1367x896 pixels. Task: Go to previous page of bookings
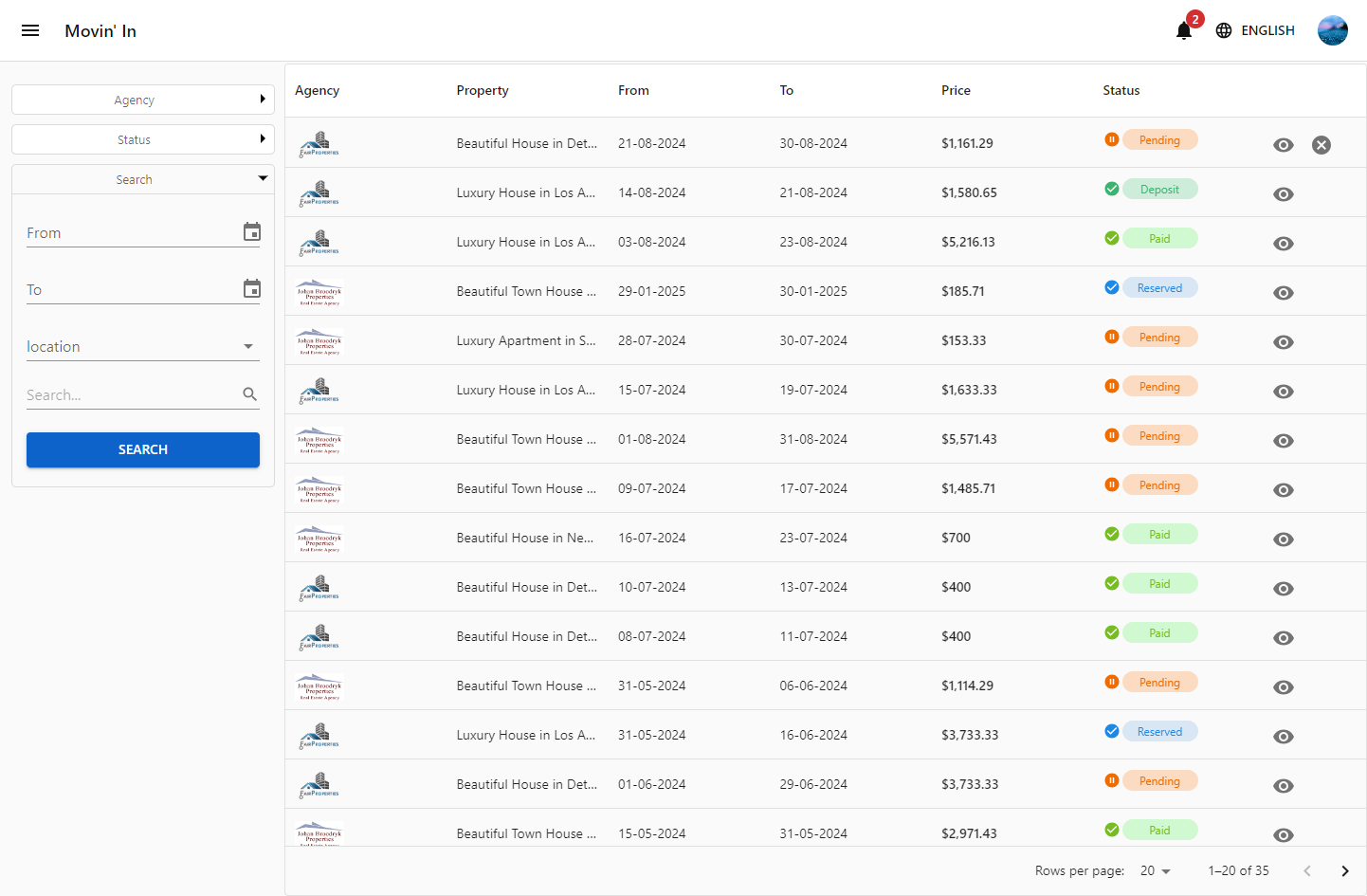click(1306, 870)
